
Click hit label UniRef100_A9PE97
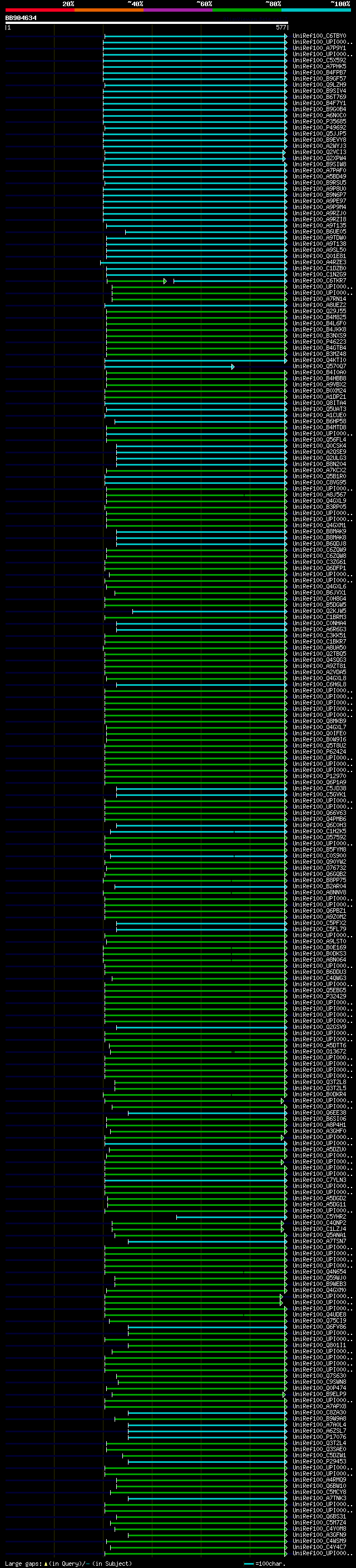click(x=319, y=201)
